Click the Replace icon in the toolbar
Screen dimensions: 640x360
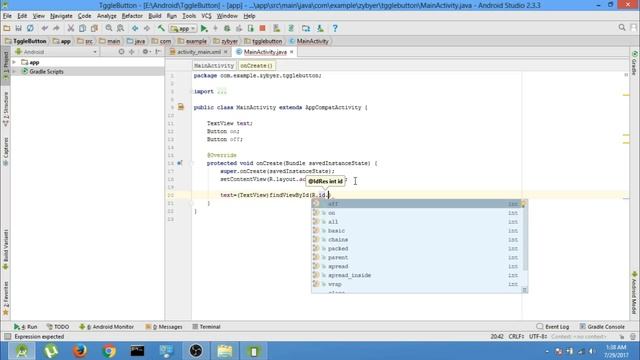tap(120, 28)
